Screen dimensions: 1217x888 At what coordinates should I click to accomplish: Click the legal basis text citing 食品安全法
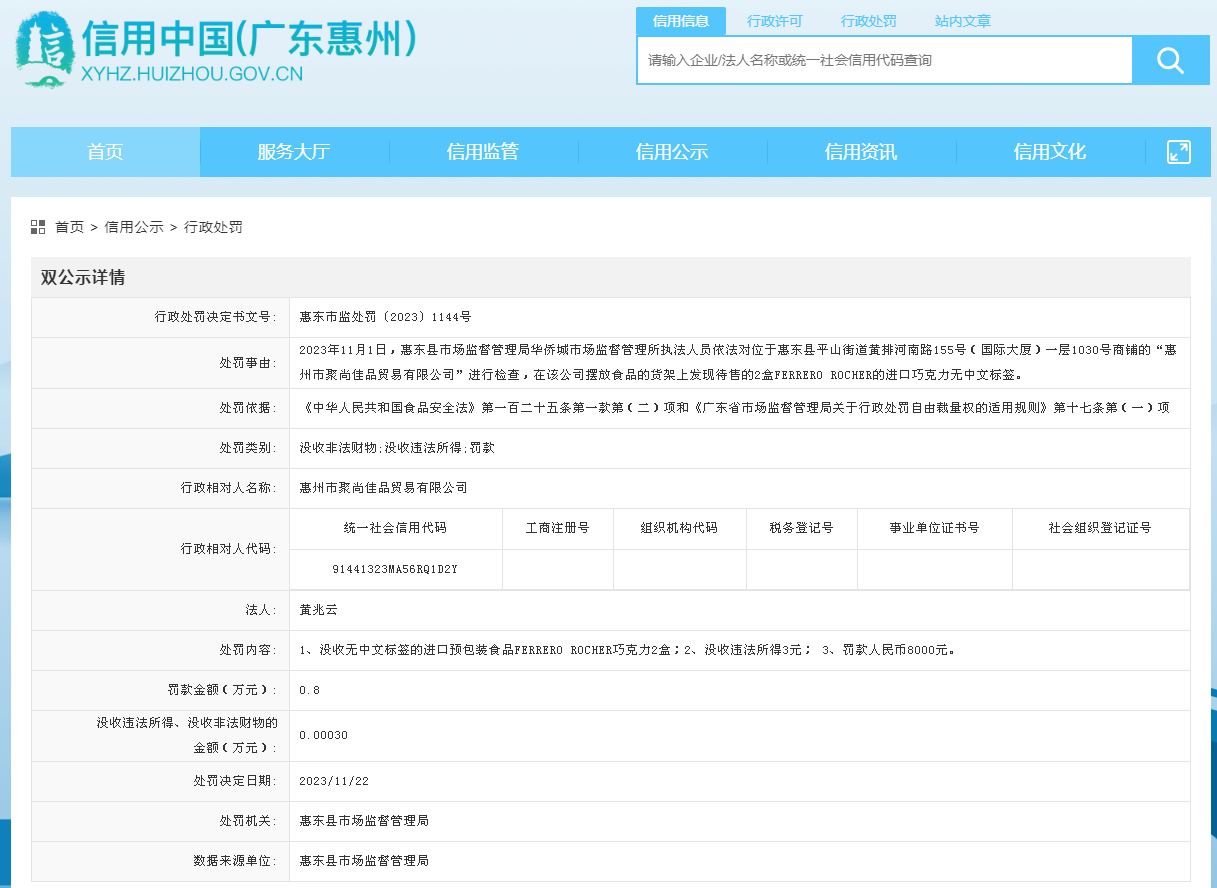[x=734, y=408]
